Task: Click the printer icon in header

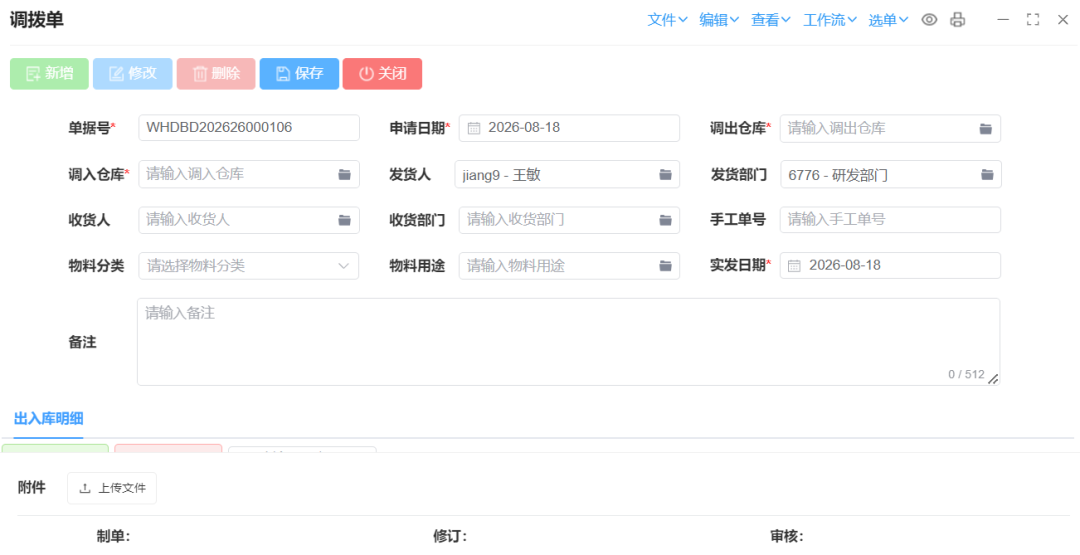Action: click(957, 20)
